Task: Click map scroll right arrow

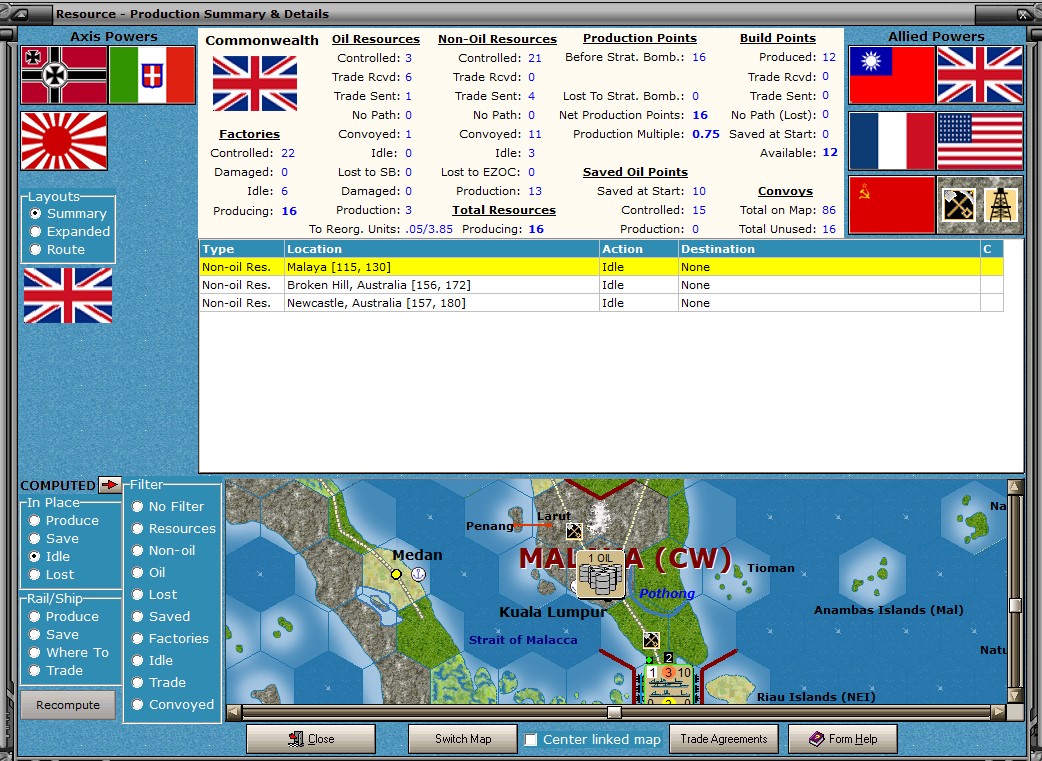Action: (999, 712)
